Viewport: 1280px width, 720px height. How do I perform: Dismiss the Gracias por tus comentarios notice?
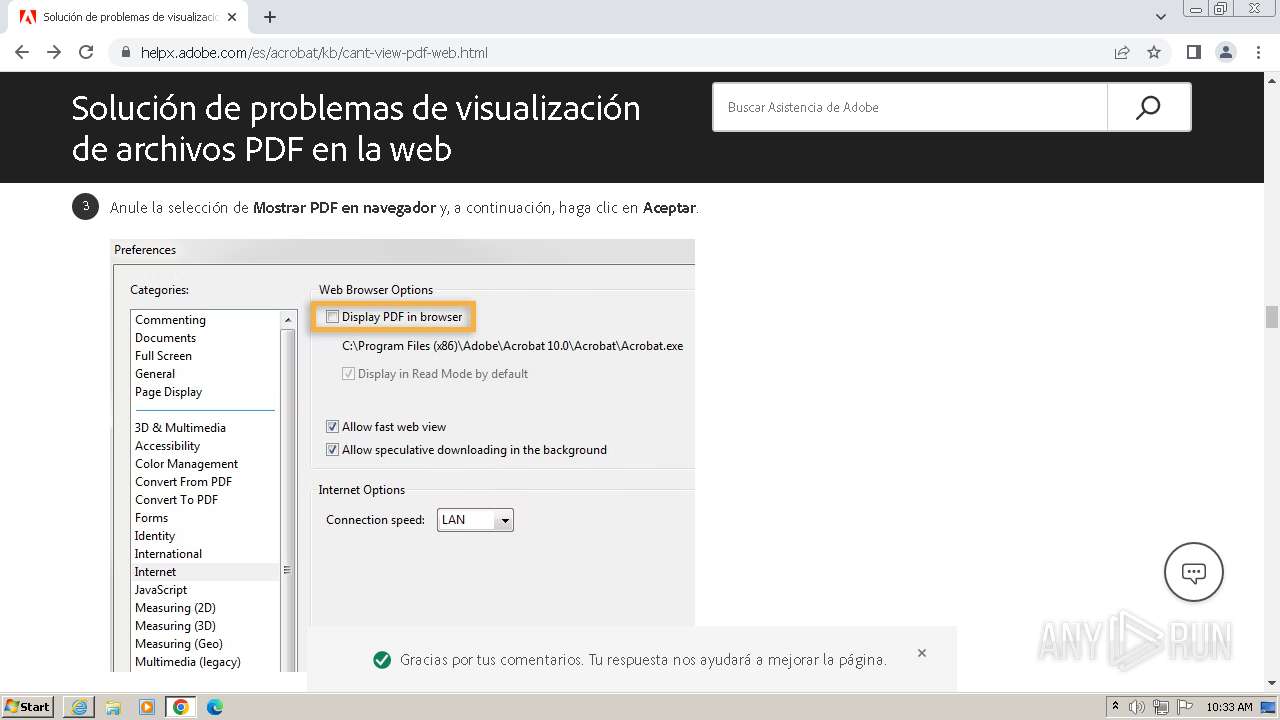point(922,653)
